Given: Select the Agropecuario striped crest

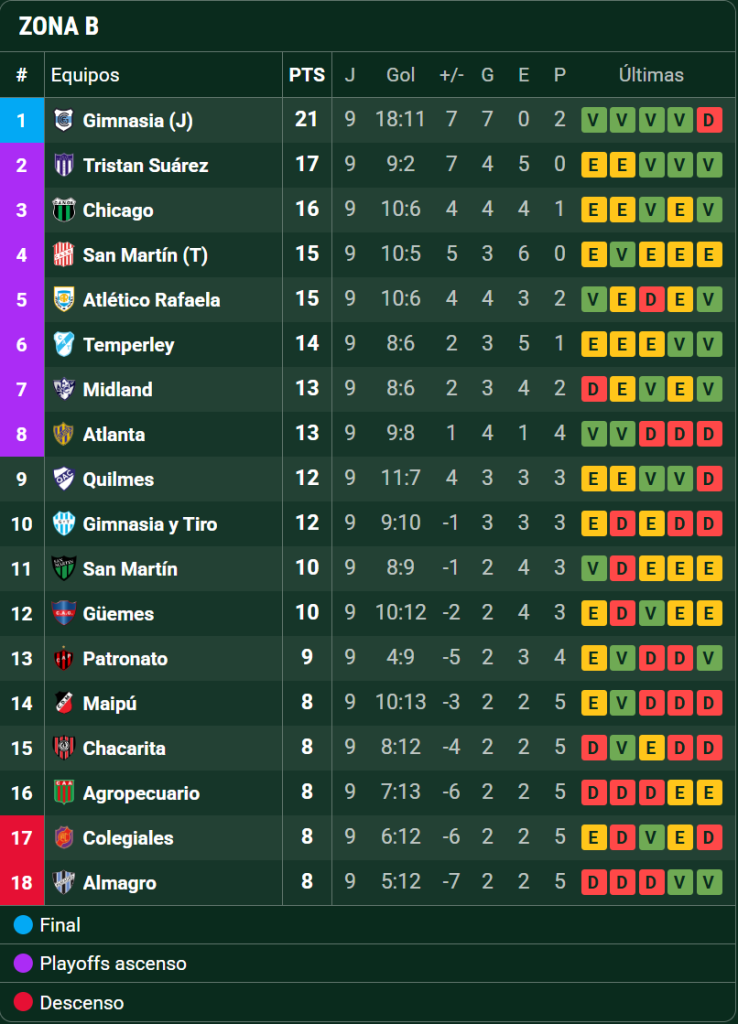Looking at the screenshot, I should (x=63, y=793).
